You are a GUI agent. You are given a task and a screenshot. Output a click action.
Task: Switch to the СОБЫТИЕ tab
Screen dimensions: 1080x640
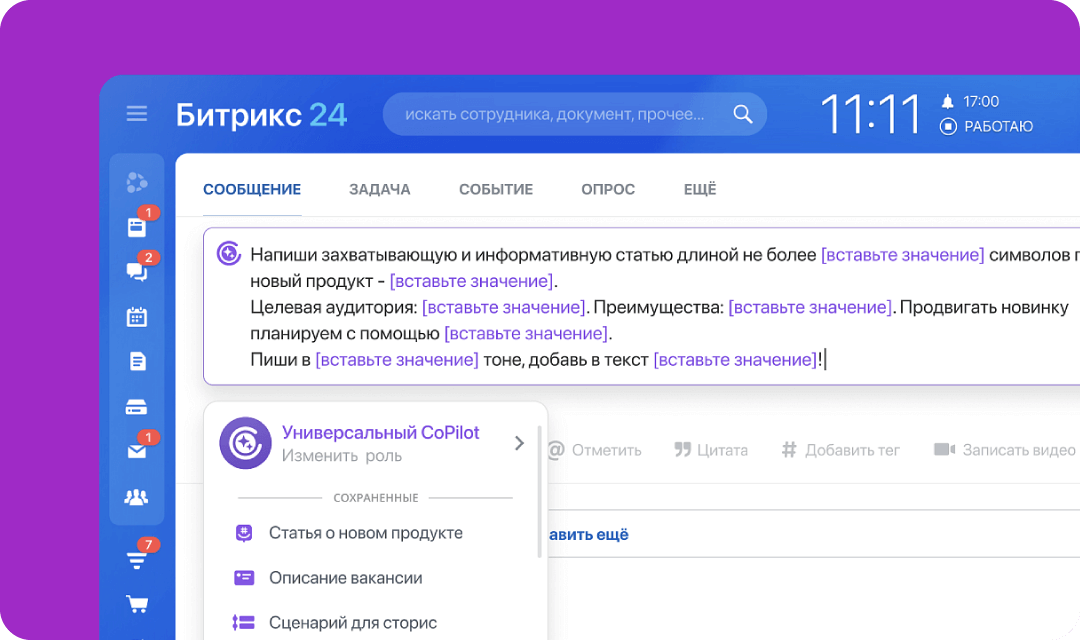(x=496, y=189)
